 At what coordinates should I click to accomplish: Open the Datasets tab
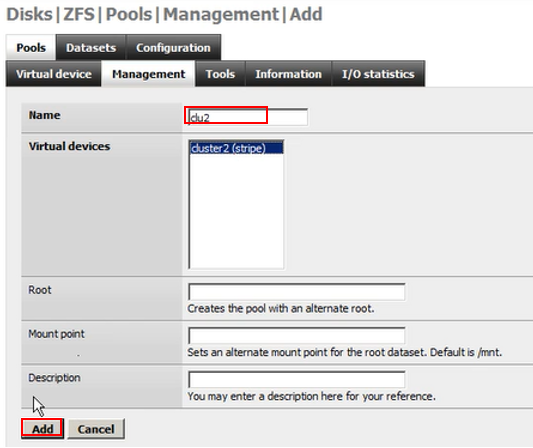(x=91, y=48)
